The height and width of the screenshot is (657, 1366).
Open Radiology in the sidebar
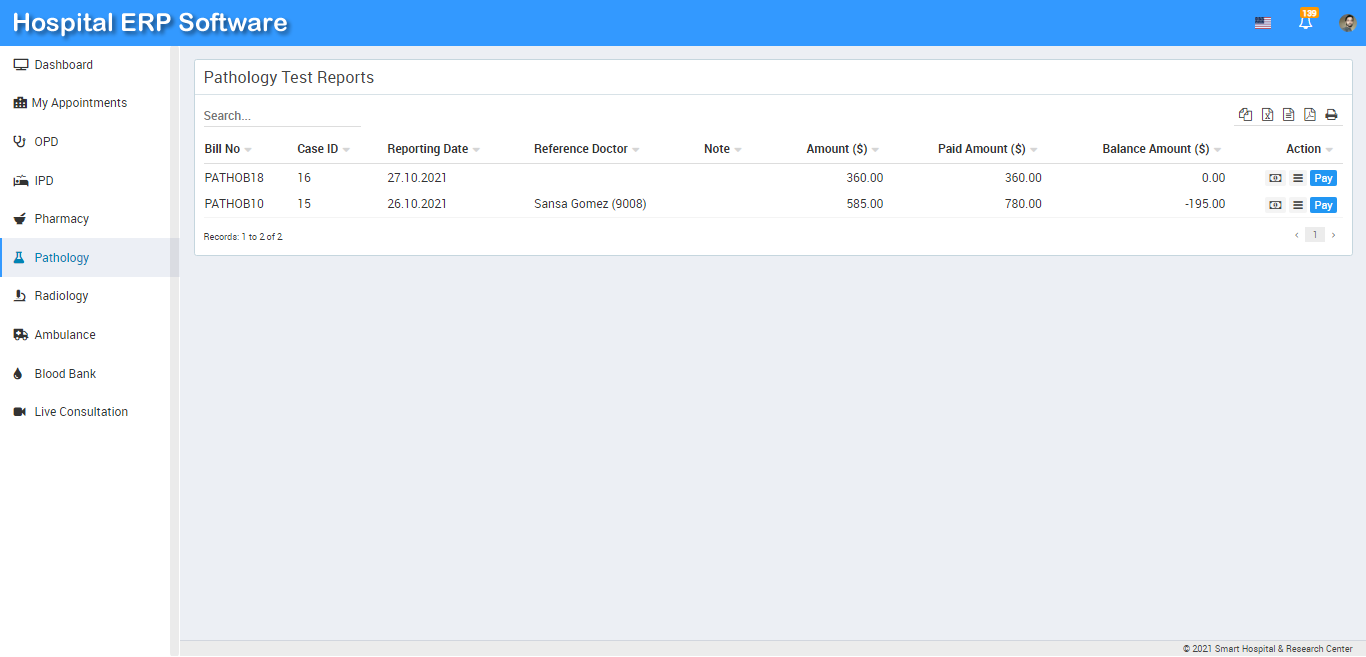click(61, 296)
